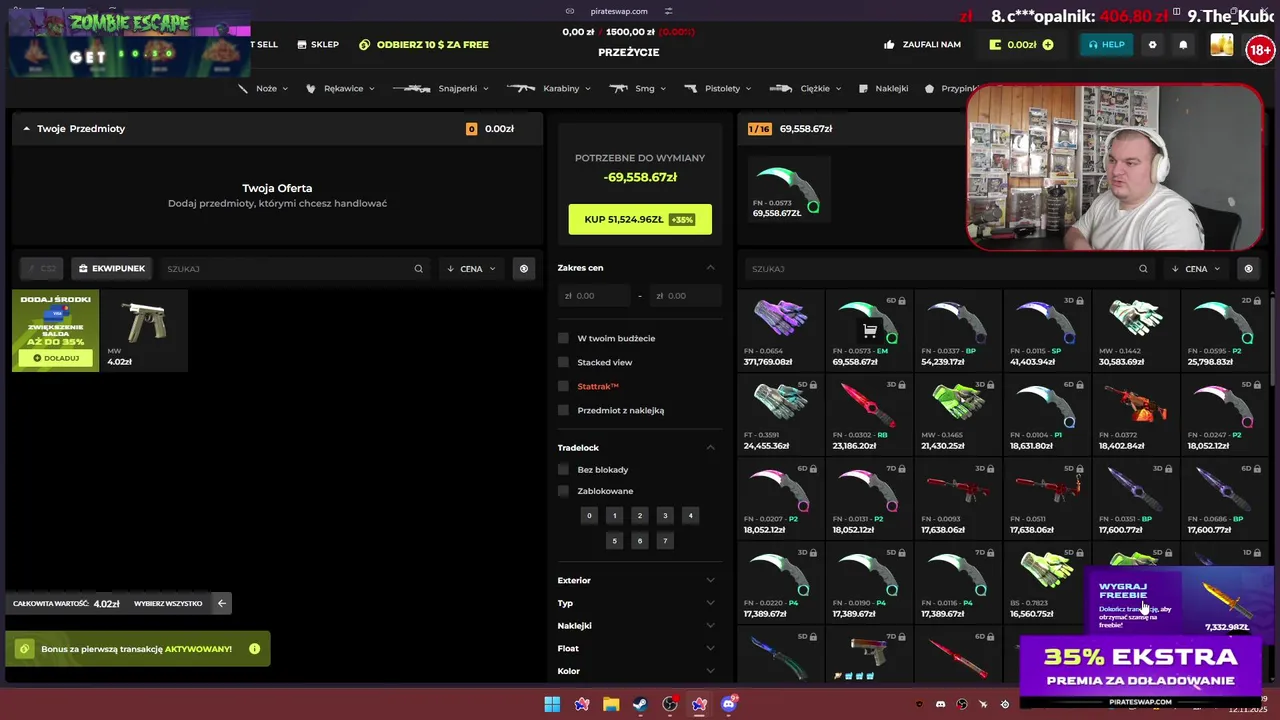The height and width of the screenshot is (720, 1280).
Task: Collapse the Twoje Przedmioty panel
Action: coord(27,129)
